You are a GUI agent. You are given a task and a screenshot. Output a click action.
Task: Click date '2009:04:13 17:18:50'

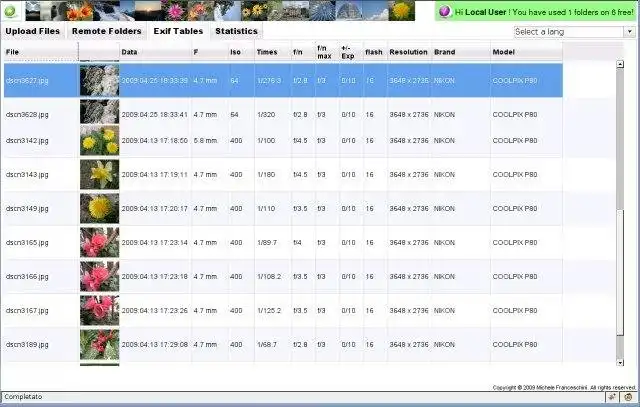tap(155, 140)
